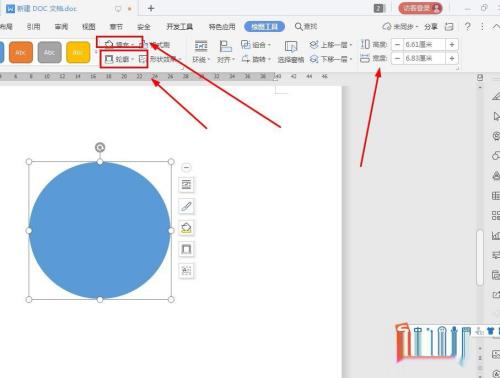The height and width of the screenshot is (378, 500).
Task: Click the 分享 share button
Action: (431, 27)
